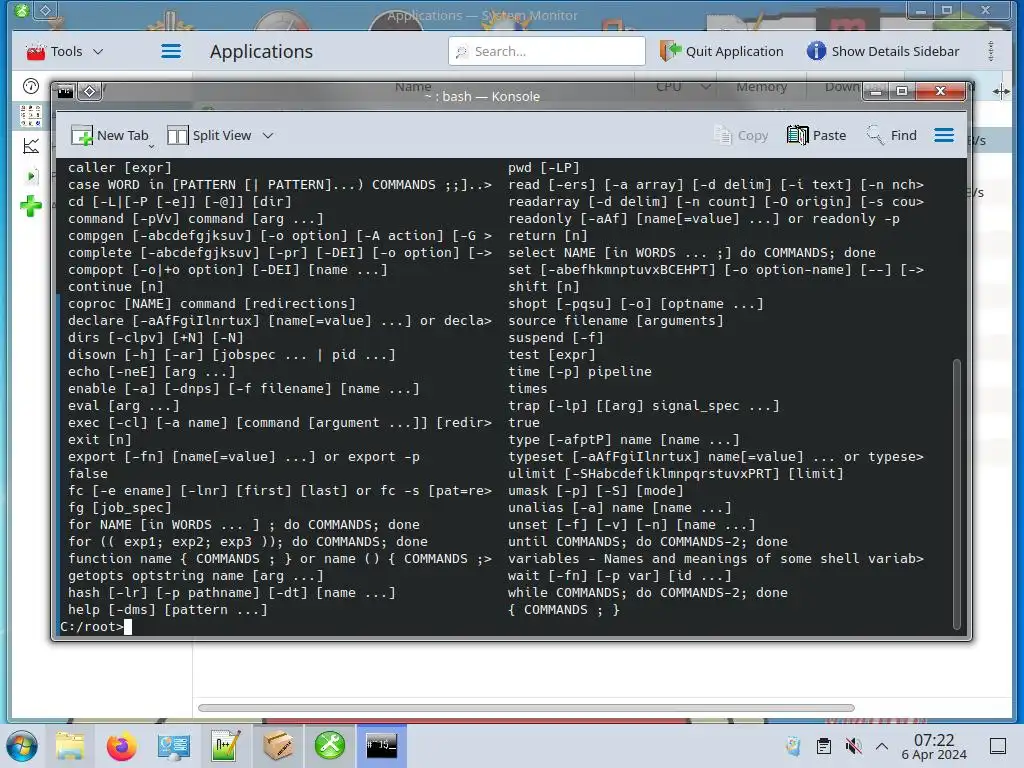Click the 'help [-dms] [pattern ...]' line
The height and width of the screenshot is (768, 1024).
168,610
